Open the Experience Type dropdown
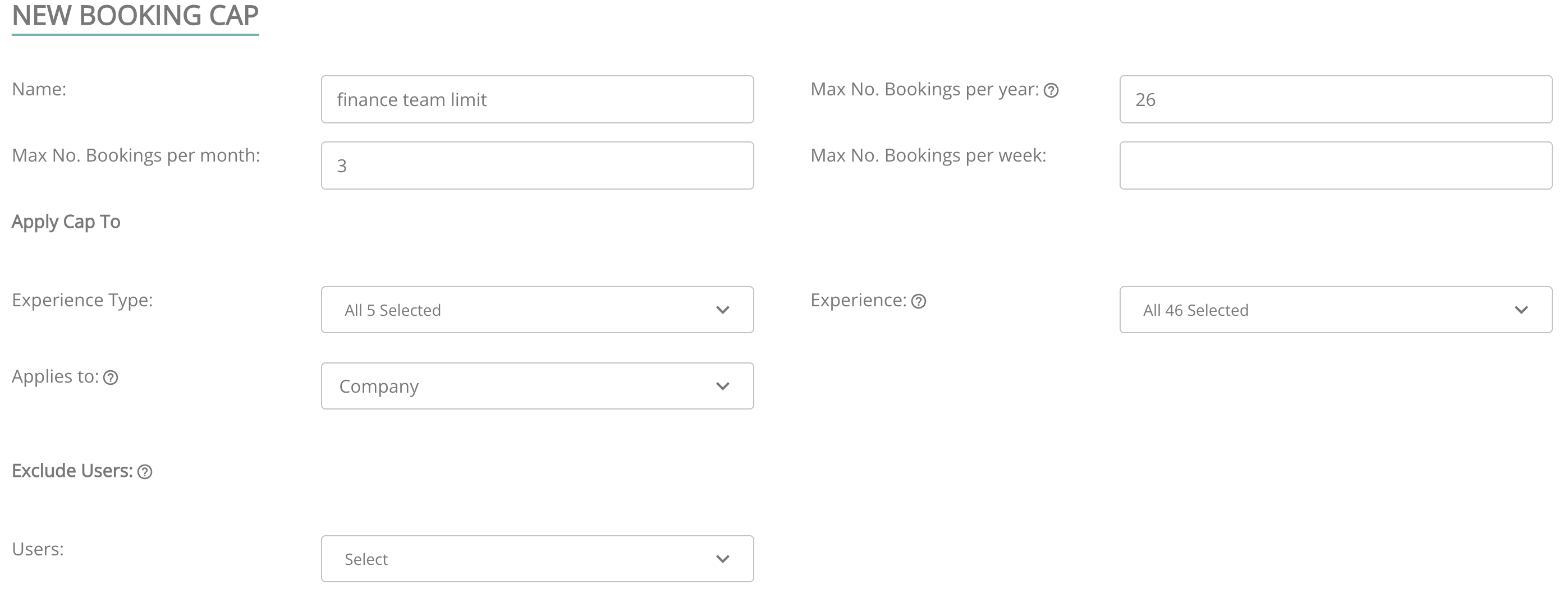1568x598 pixels. coord(537,310)
